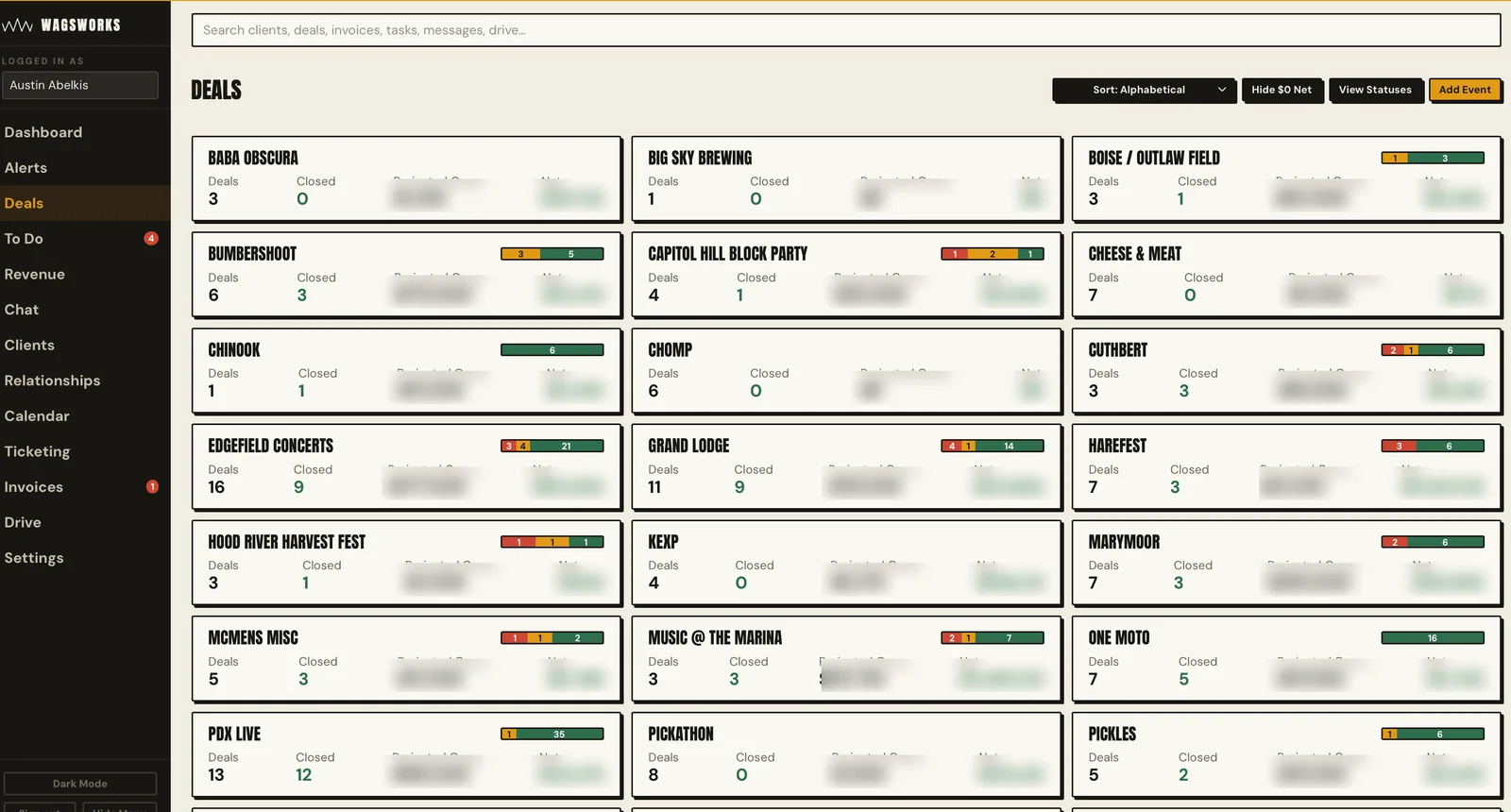Viewport: 1511px width, 812px height.
Task: Navigate to Revenue
Action: click(x=35, y=274)
